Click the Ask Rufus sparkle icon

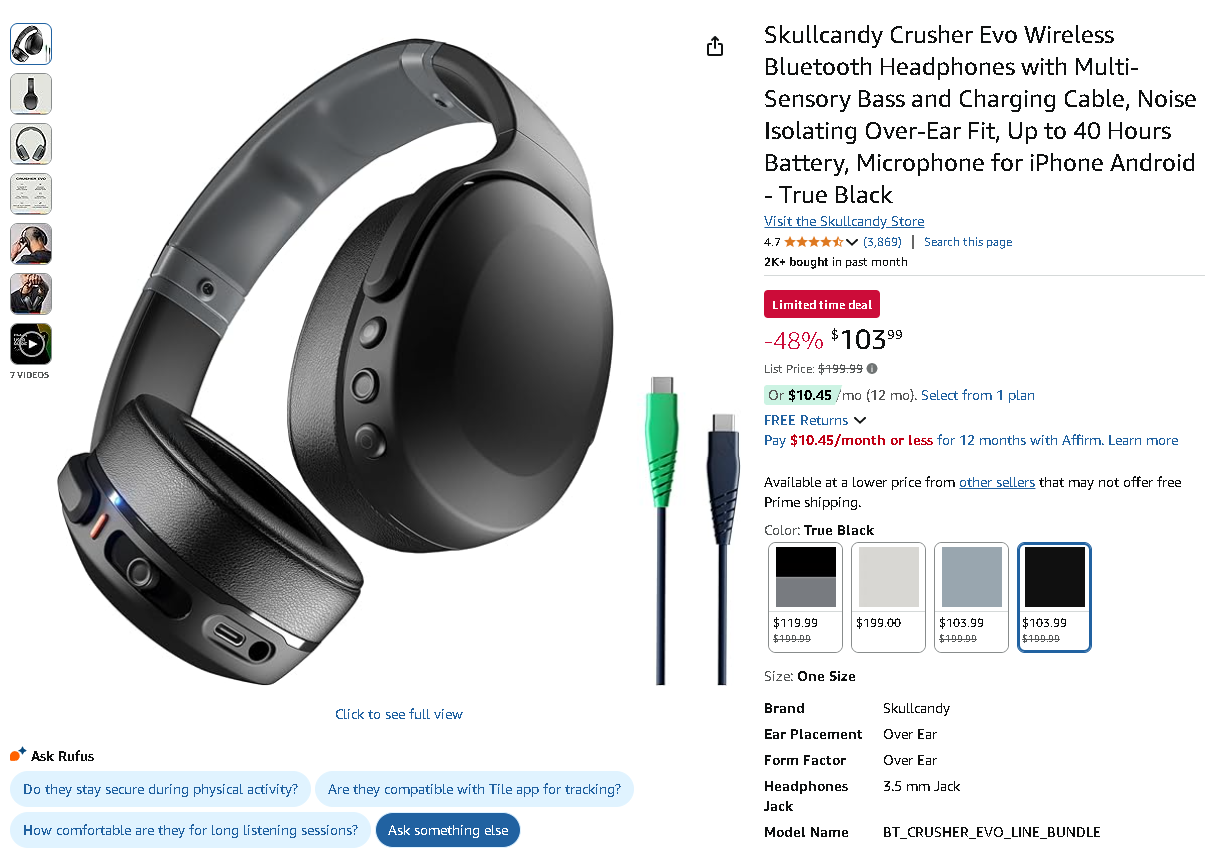(x=18, y=755)
